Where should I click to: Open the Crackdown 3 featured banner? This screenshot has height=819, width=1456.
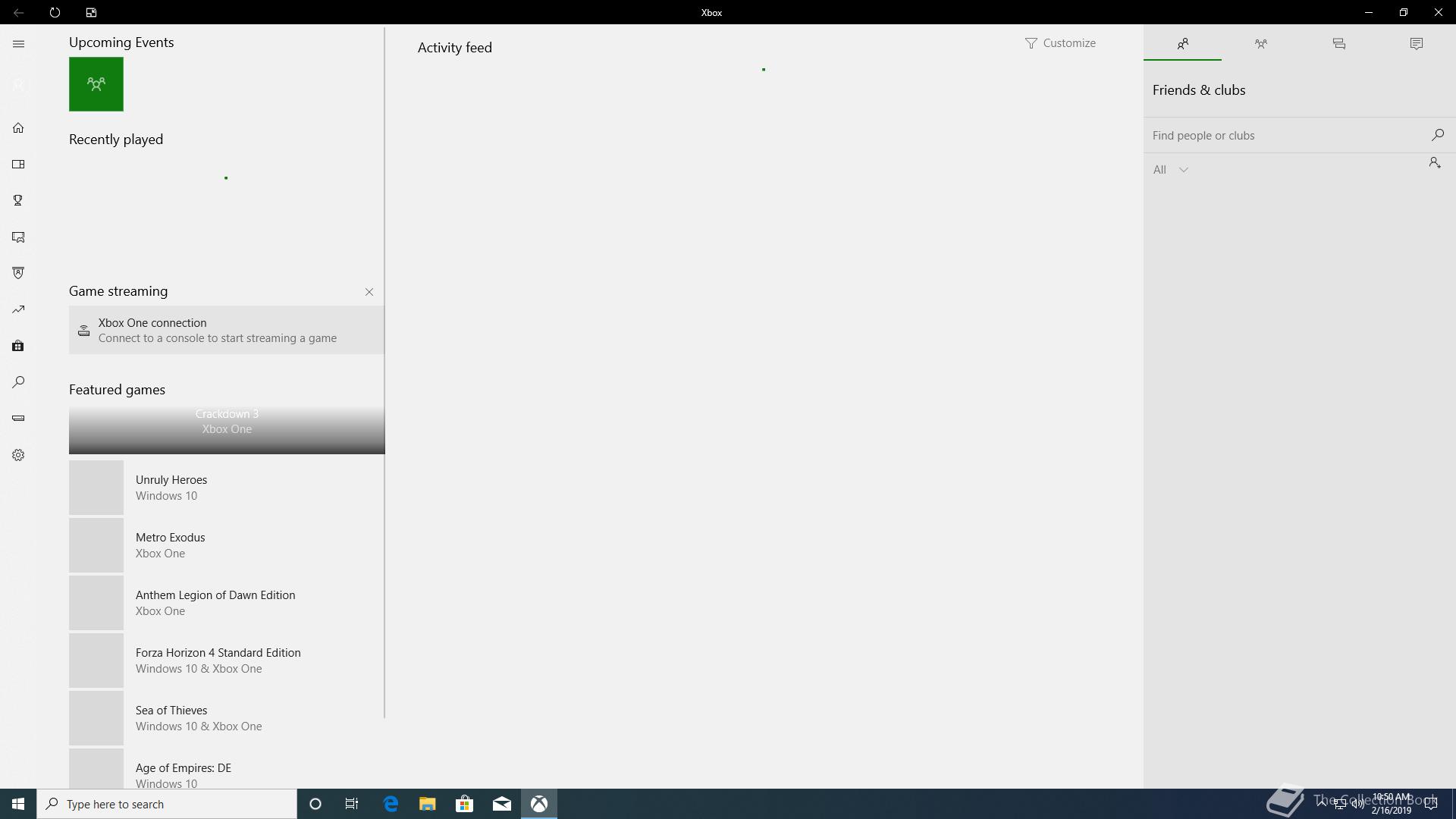click(227, 430)
